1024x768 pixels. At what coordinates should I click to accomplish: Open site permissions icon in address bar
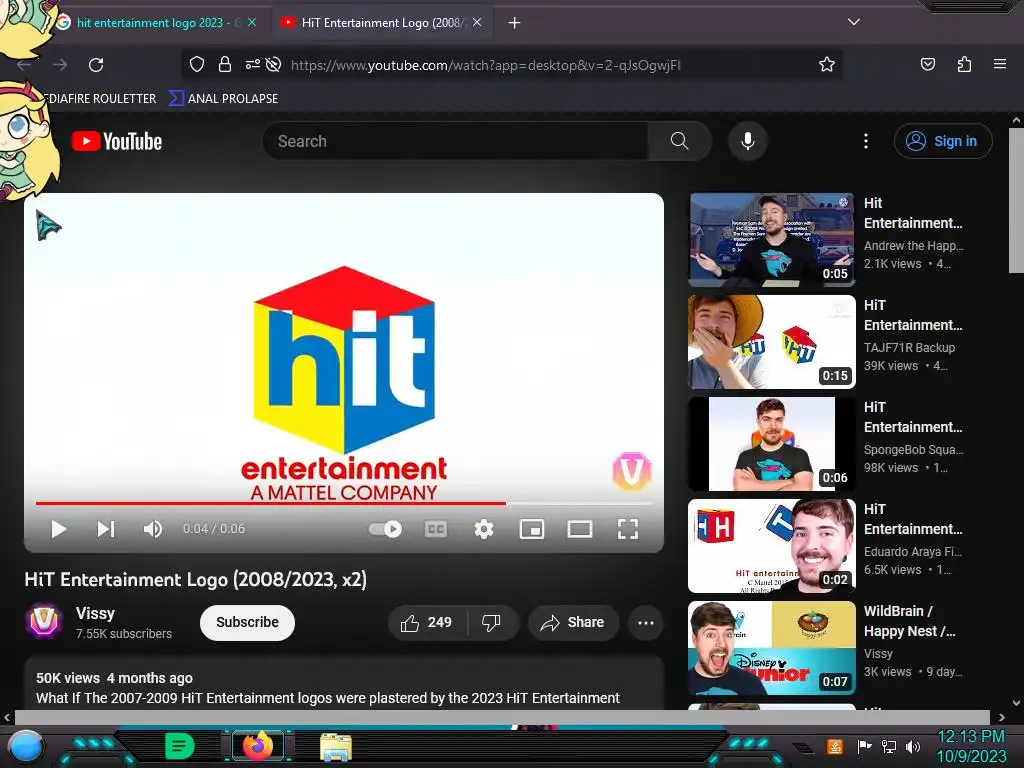click(253, 65)
